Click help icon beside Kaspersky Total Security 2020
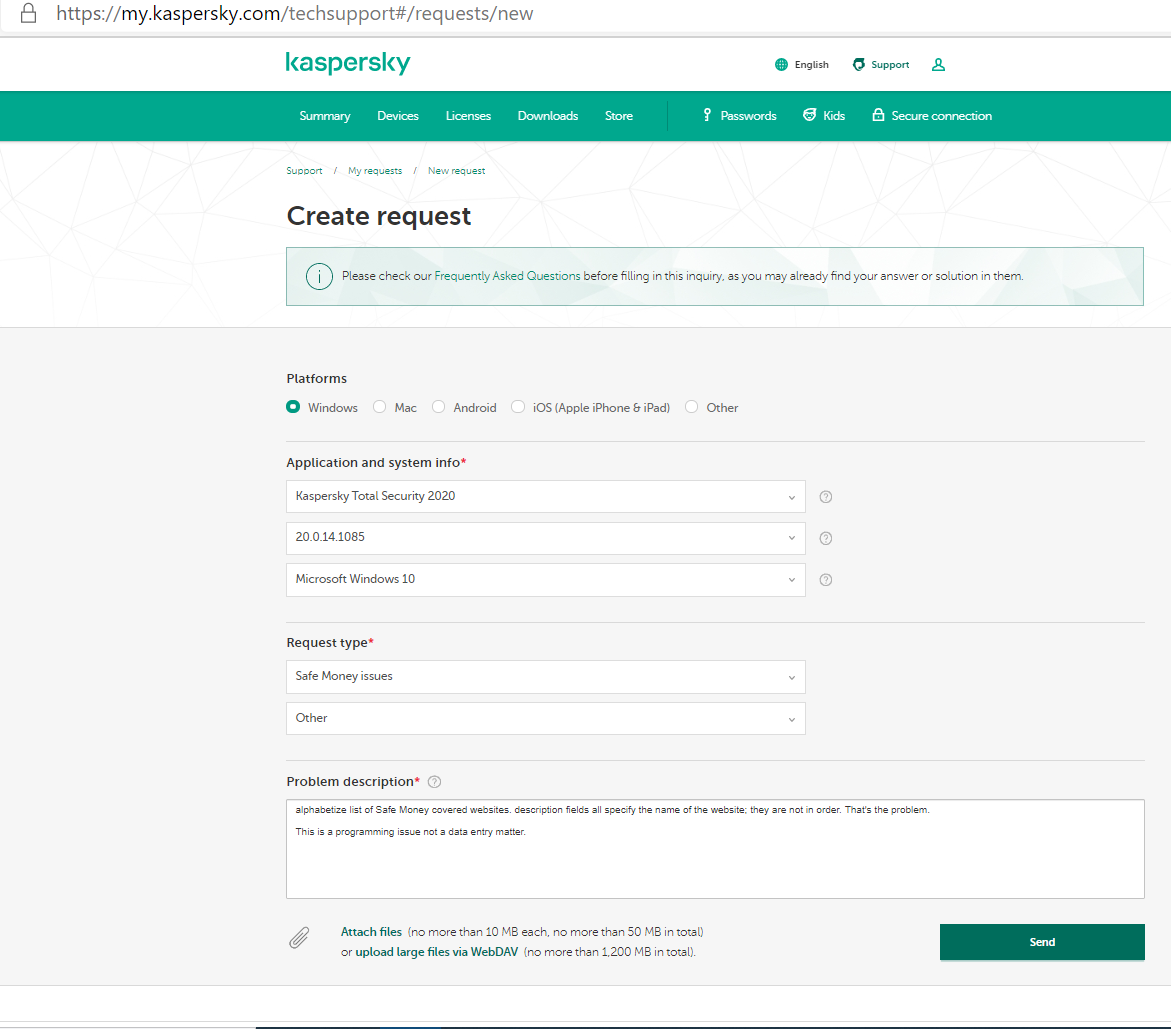This screenshot has width=1171, height=1029. point(826,497)
